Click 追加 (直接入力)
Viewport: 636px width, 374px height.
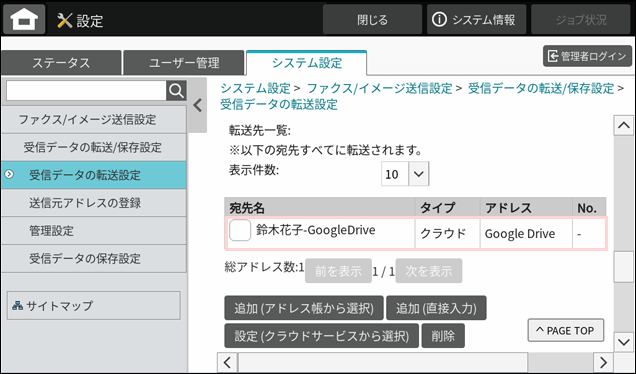[436, 308]
